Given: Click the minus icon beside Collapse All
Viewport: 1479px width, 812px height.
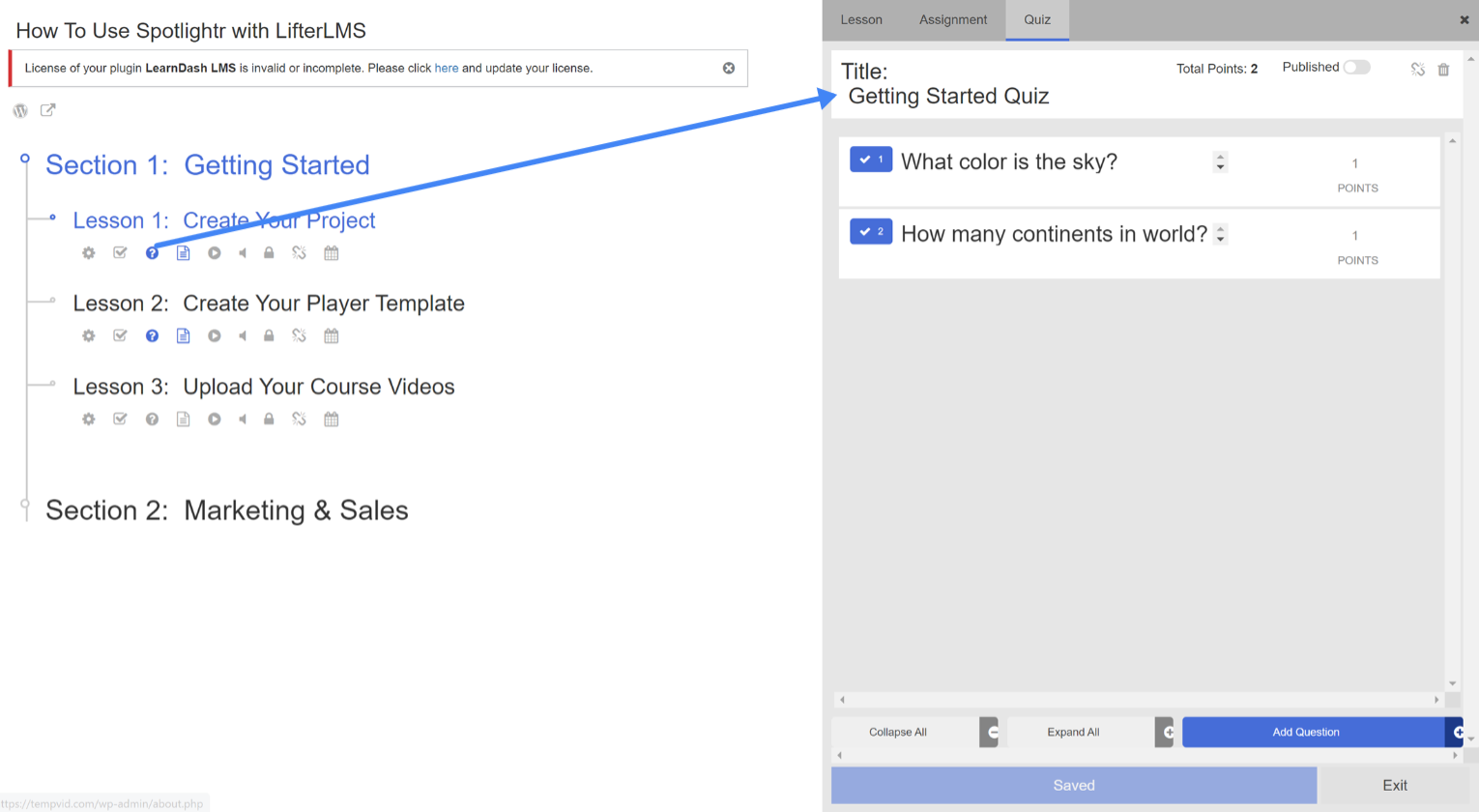Looking at the screenshot, I should [989, 733].
